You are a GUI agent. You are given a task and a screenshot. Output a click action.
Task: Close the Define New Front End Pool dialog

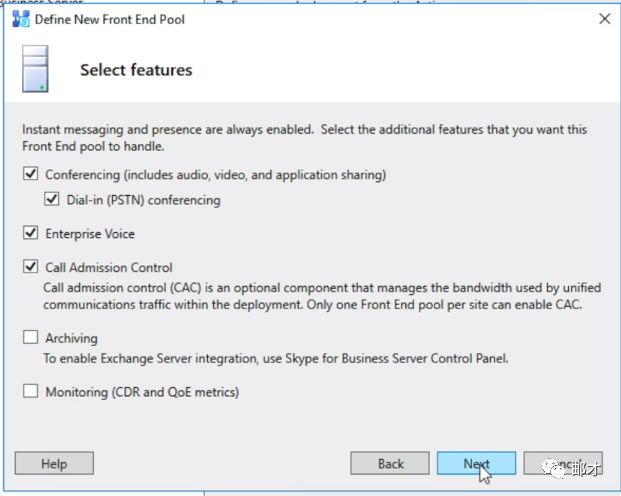point(603,19)
